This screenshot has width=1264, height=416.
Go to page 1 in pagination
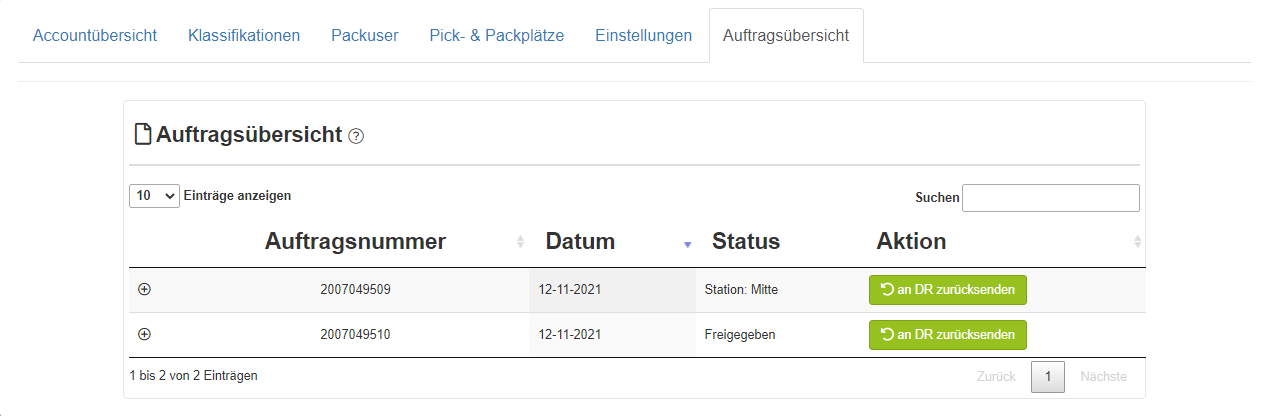pyautogui.click(x=1048, y=377)
